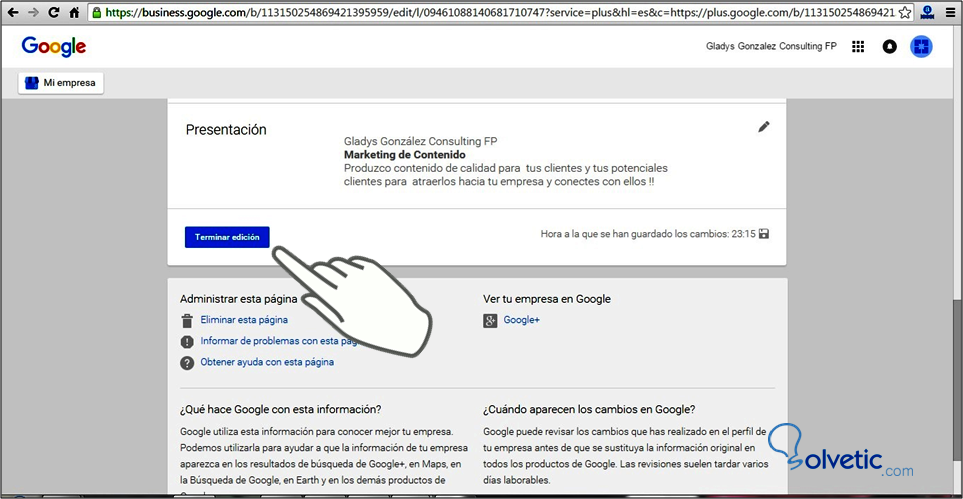This screenshot has height=499, width=963.
Task: Click Administrar esta página heading
Action: (x=239, y=299)
